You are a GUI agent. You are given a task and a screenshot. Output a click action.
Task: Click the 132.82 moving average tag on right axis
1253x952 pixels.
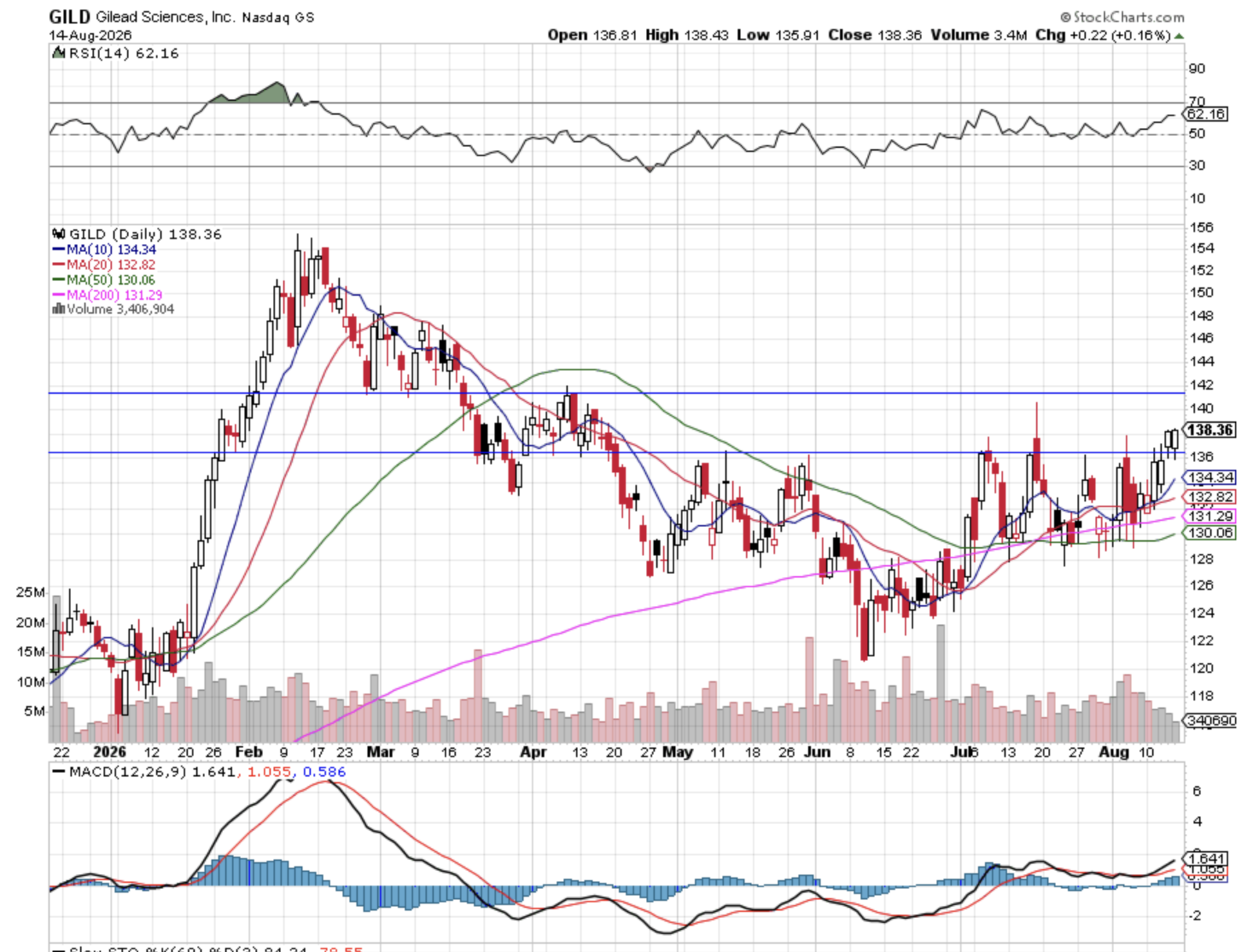point(1210,497)
